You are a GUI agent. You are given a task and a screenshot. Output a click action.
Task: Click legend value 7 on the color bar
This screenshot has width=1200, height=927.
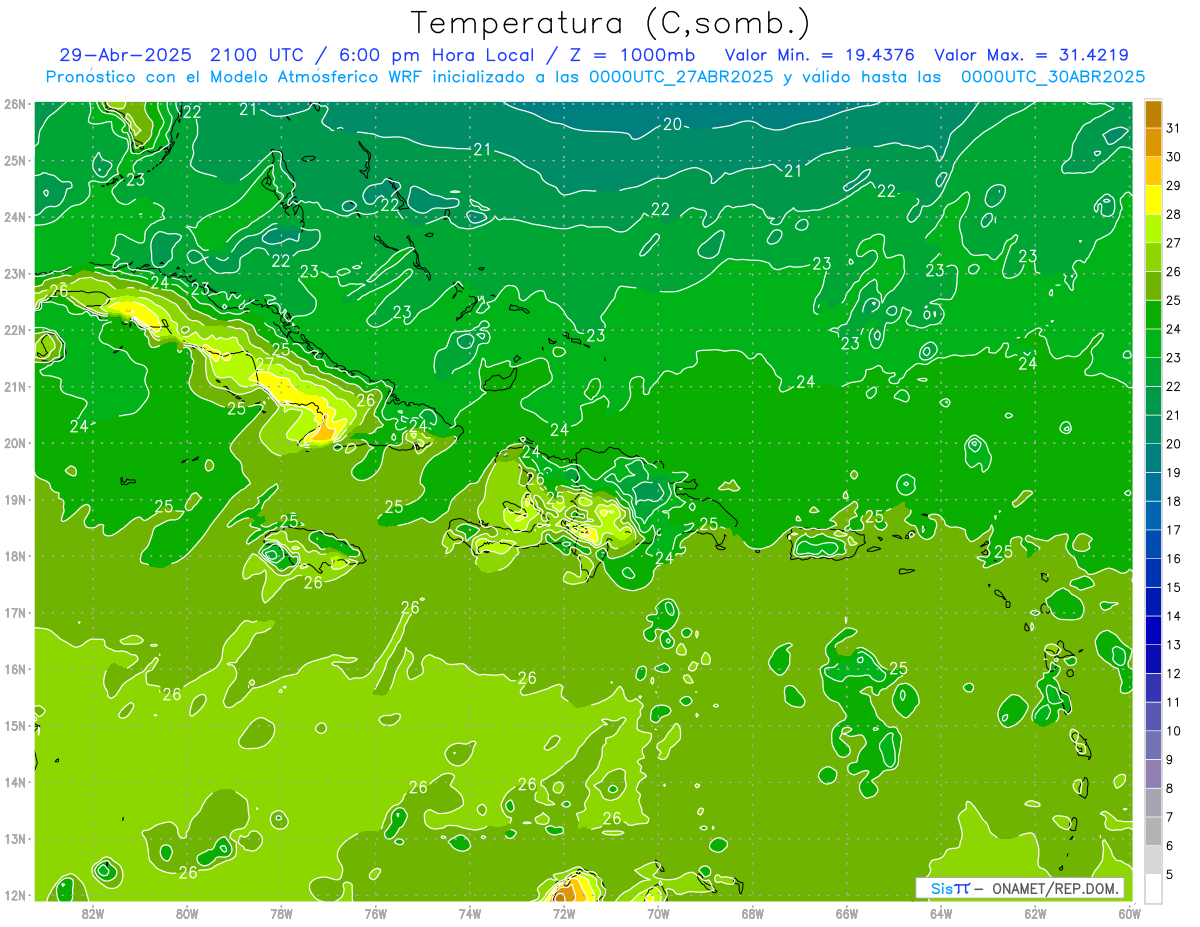[1170, 816]
